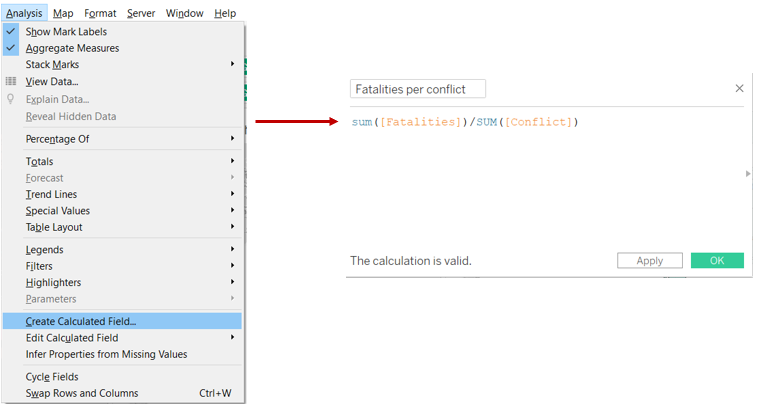The width and height of the screenshot is (758, 408).
Task: Toggle Show Mark Labels checkmark
Action: click(x=11, y=32)
